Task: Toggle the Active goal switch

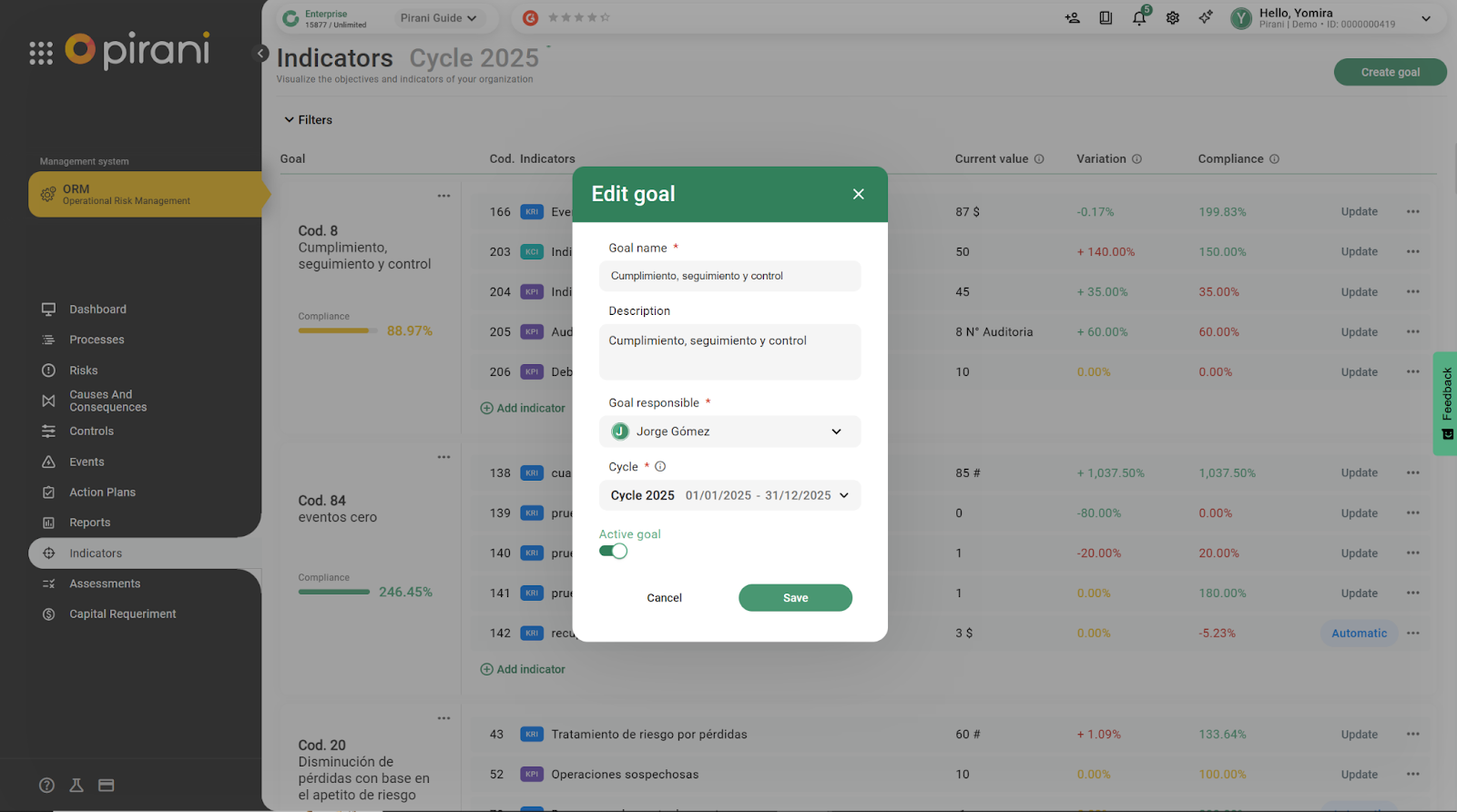Action: 613,552
